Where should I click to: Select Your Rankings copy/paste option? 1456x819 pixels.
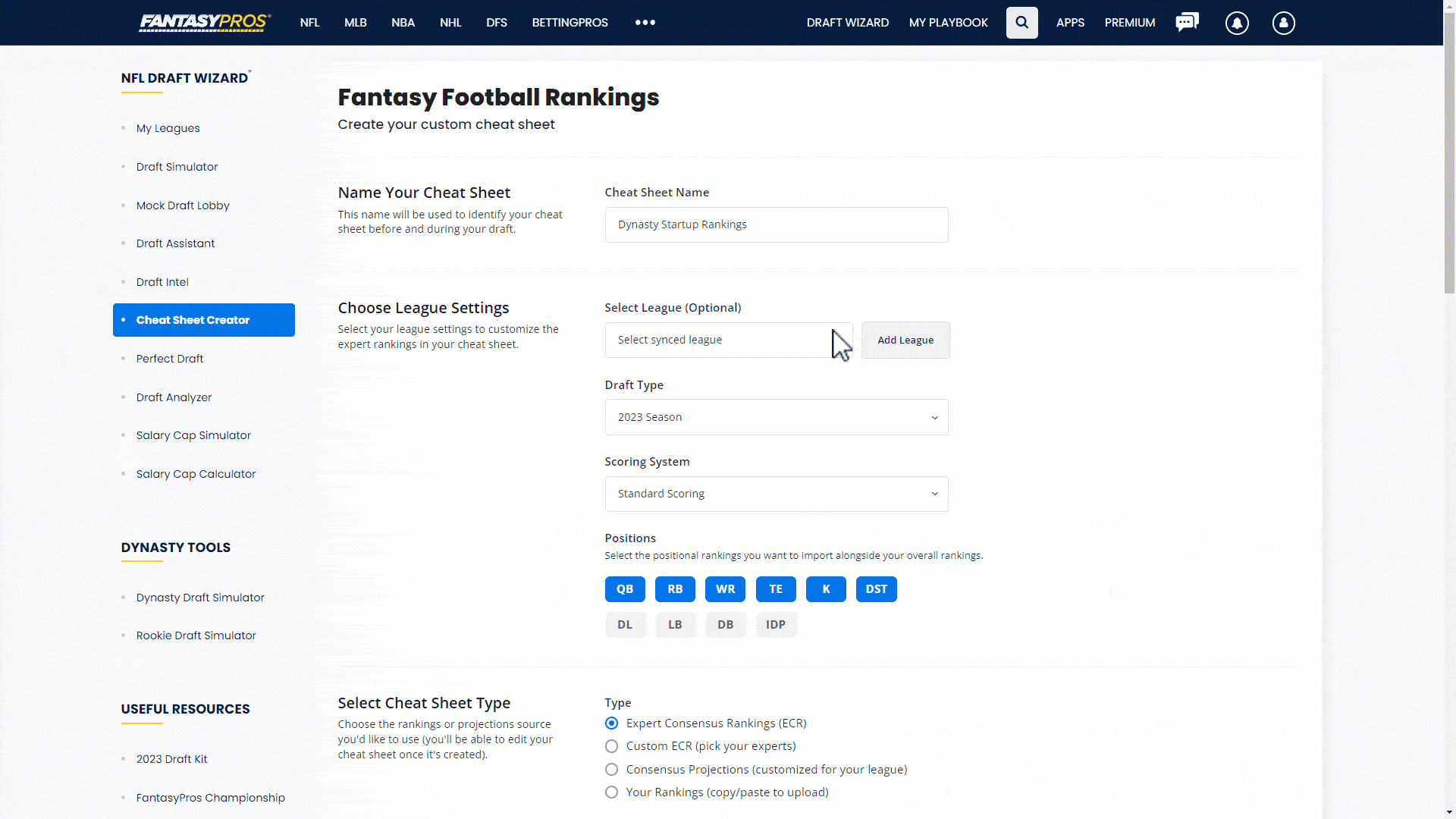click(612, 792)
